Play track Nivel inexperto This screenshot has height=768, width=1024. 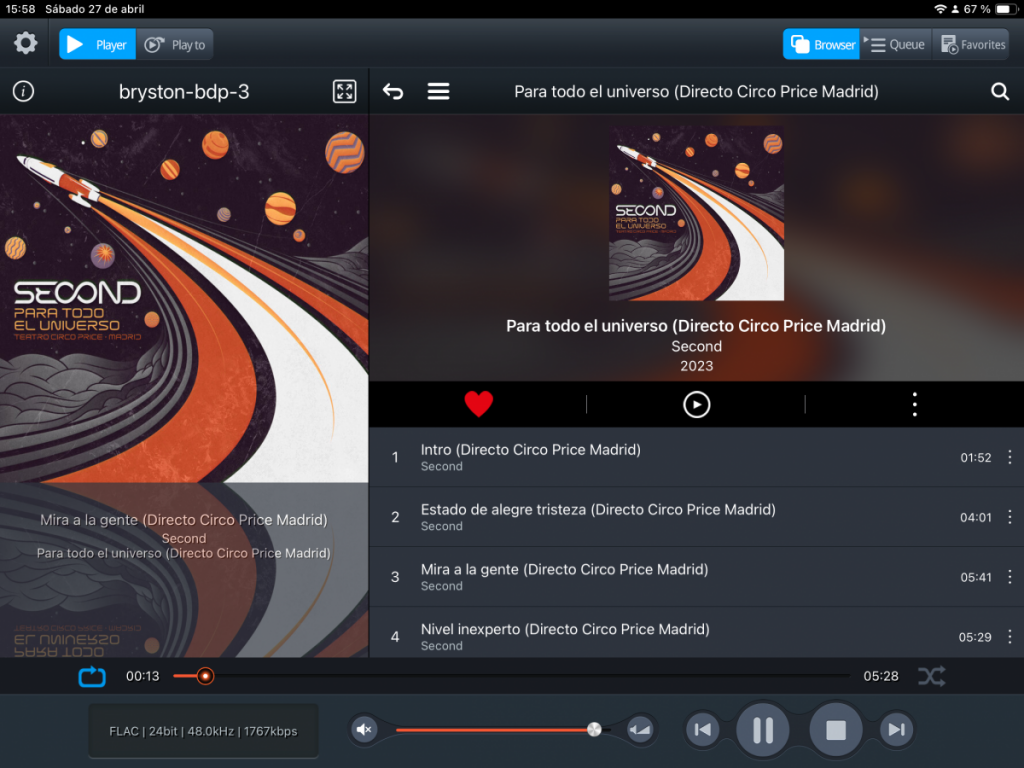565,630
